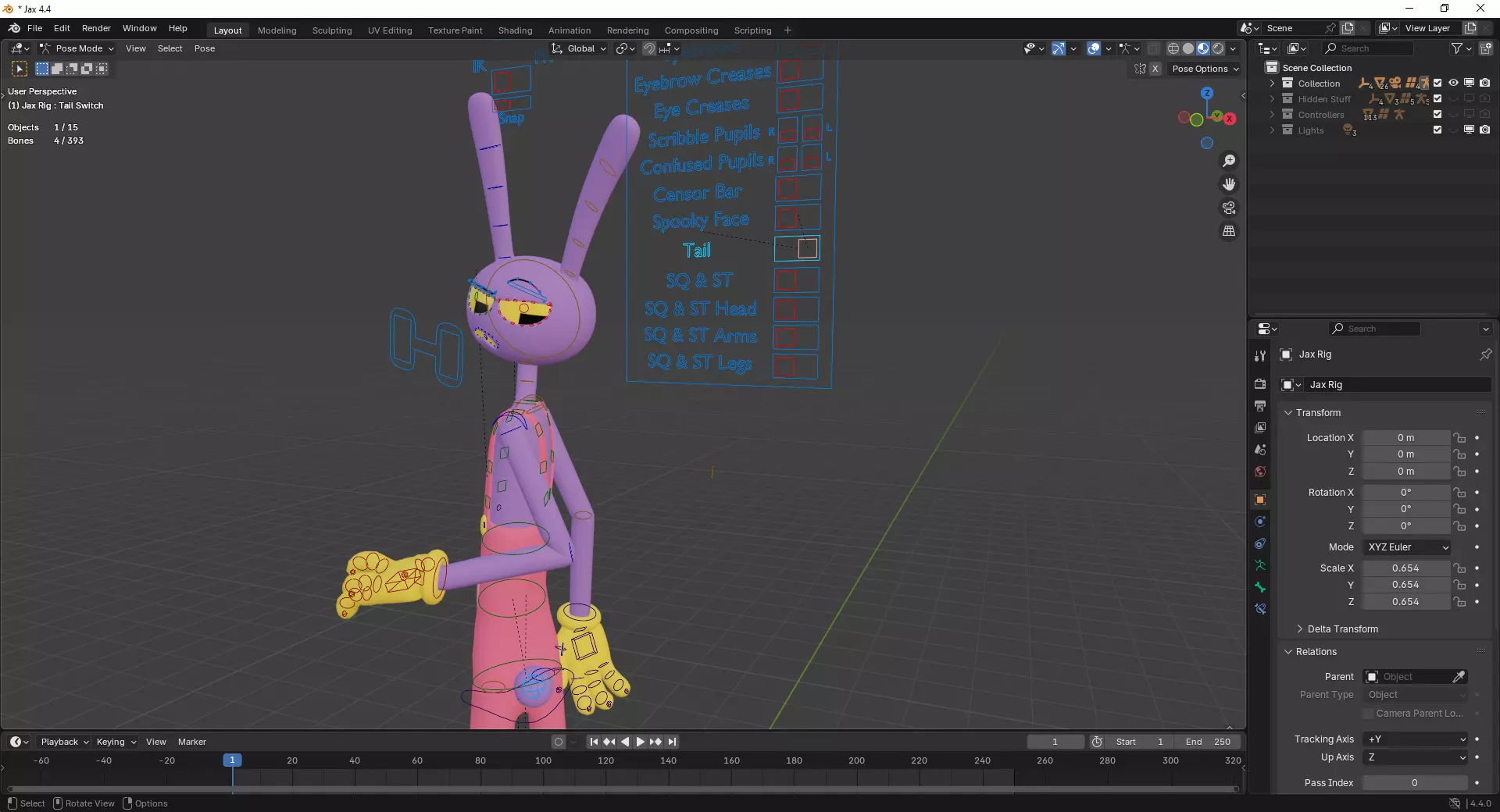
Task: Click the pan view hand gizmo
Action: 1229,184
